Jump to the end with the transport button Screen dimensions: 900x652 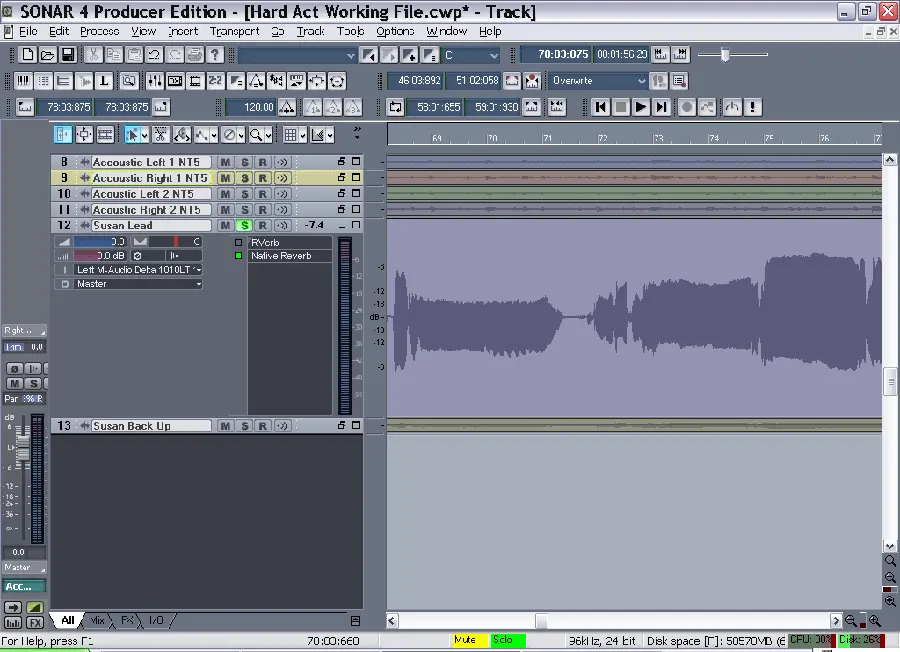[661, 107]
